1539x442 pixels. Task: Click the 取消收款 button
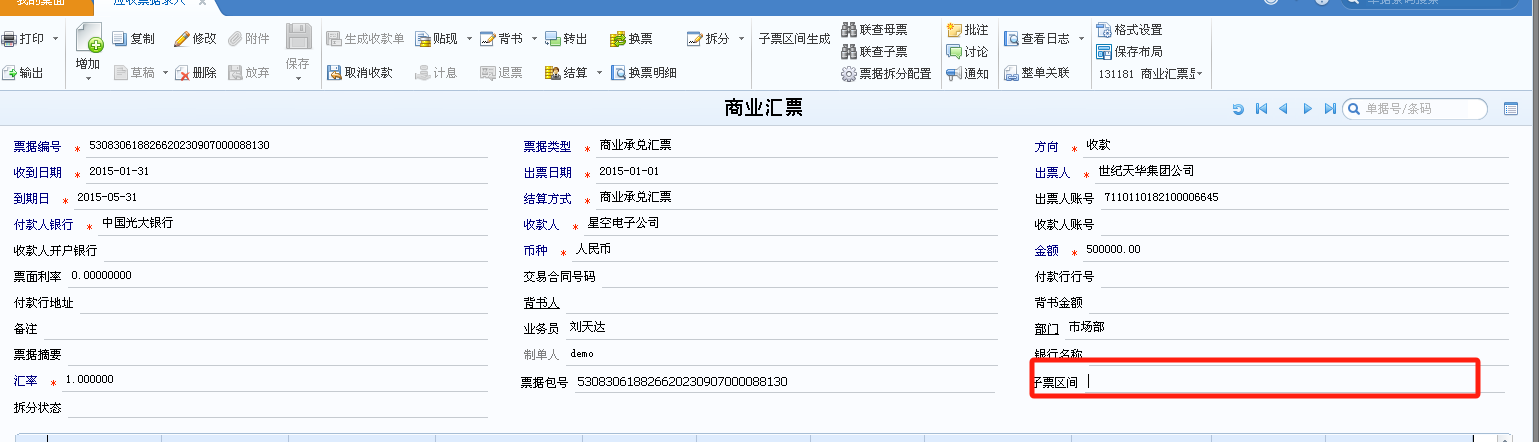point(360,73)
